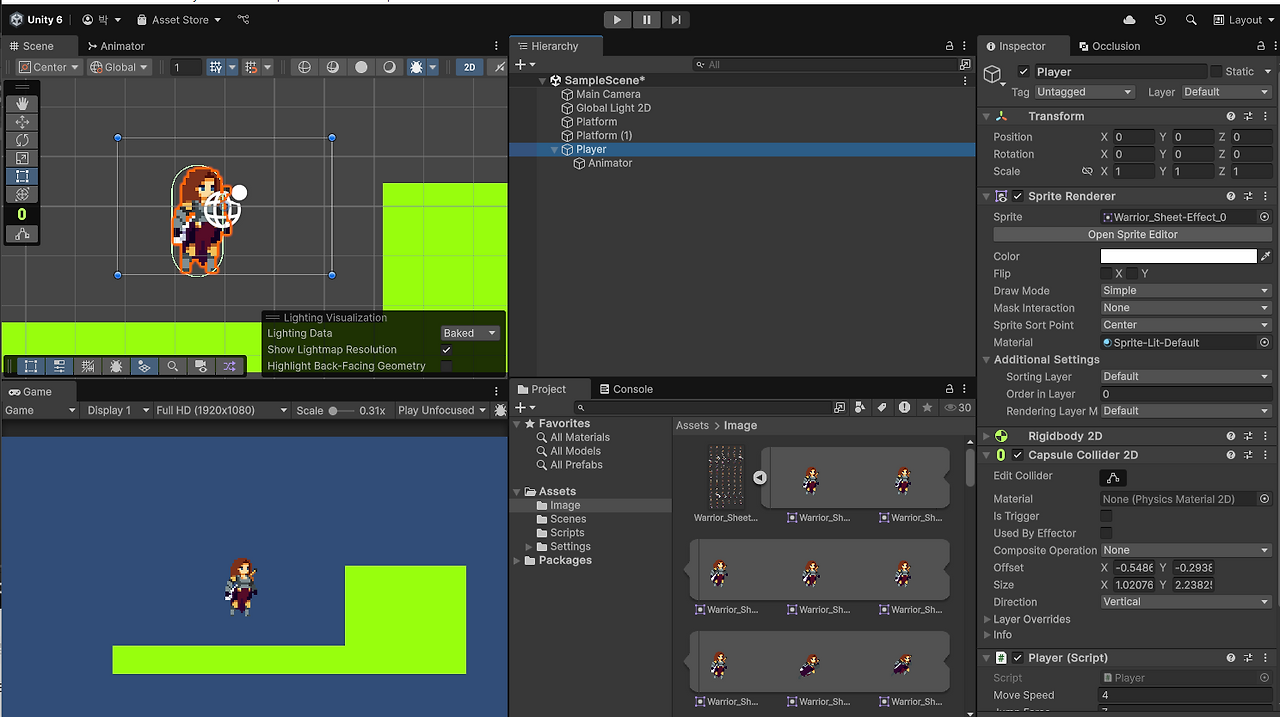This screenshot has height=717, width=1280.
Task: Click Hierarchy add plus button
Action: point(523,64)
